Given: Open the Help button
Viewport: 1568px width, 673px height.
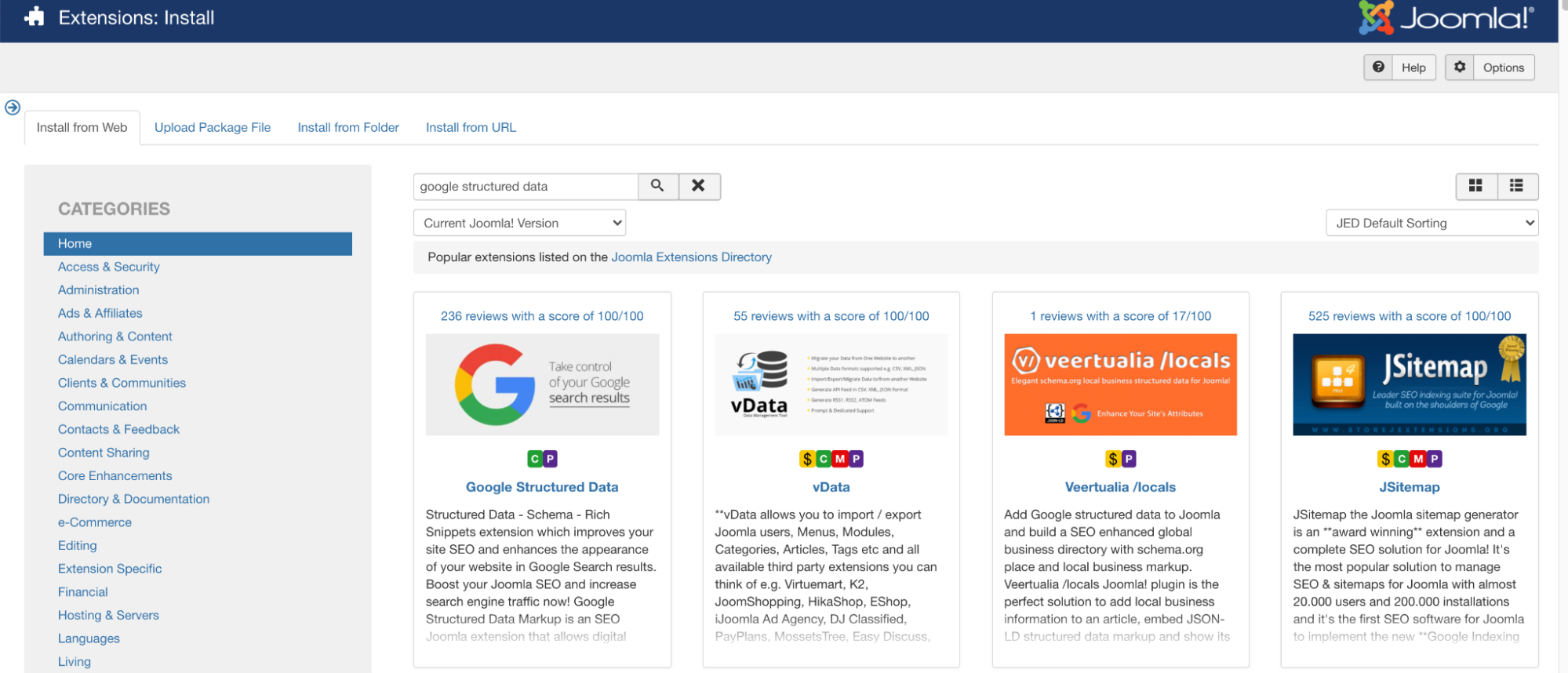Looking at the screenshot, I should [1400, 67].
